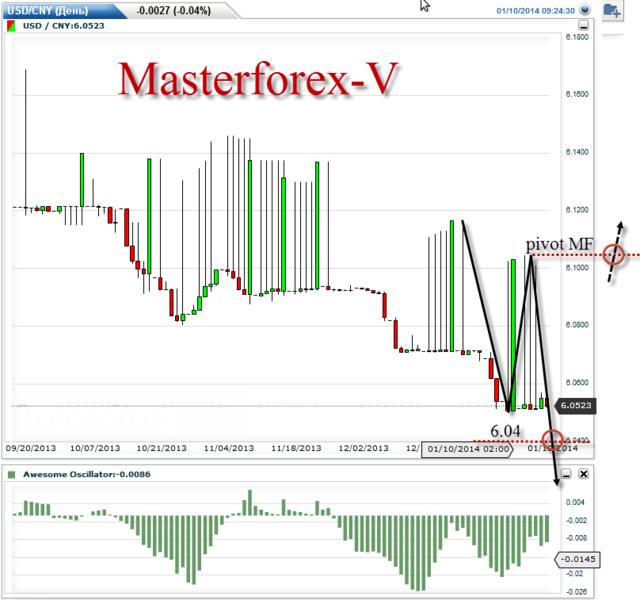Click the 09/20/2013 date axis label
The image size is (640, 600).
pyautogui.click(x=31, y=448)
